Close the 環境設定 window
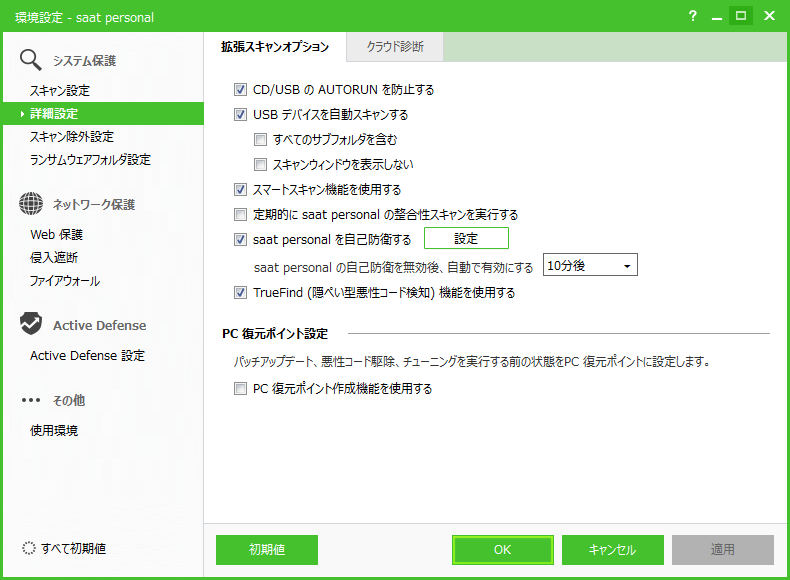Viewport: 790px width, 580px height. [x=769, y=16]
